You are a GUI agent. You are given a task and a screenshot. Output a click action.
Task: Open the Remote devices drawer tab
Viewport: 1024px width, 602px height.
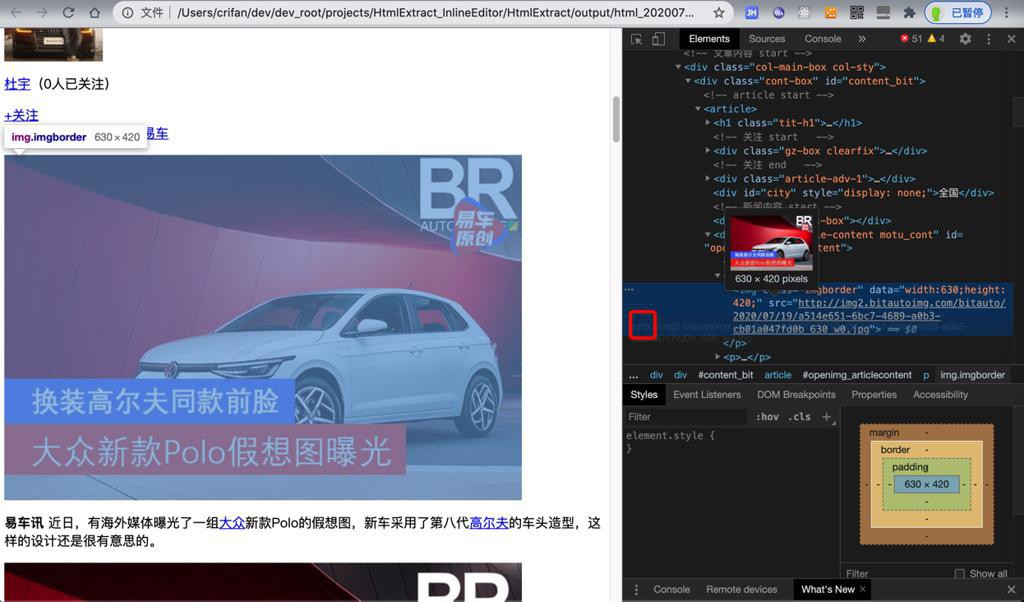pos(741,590)
